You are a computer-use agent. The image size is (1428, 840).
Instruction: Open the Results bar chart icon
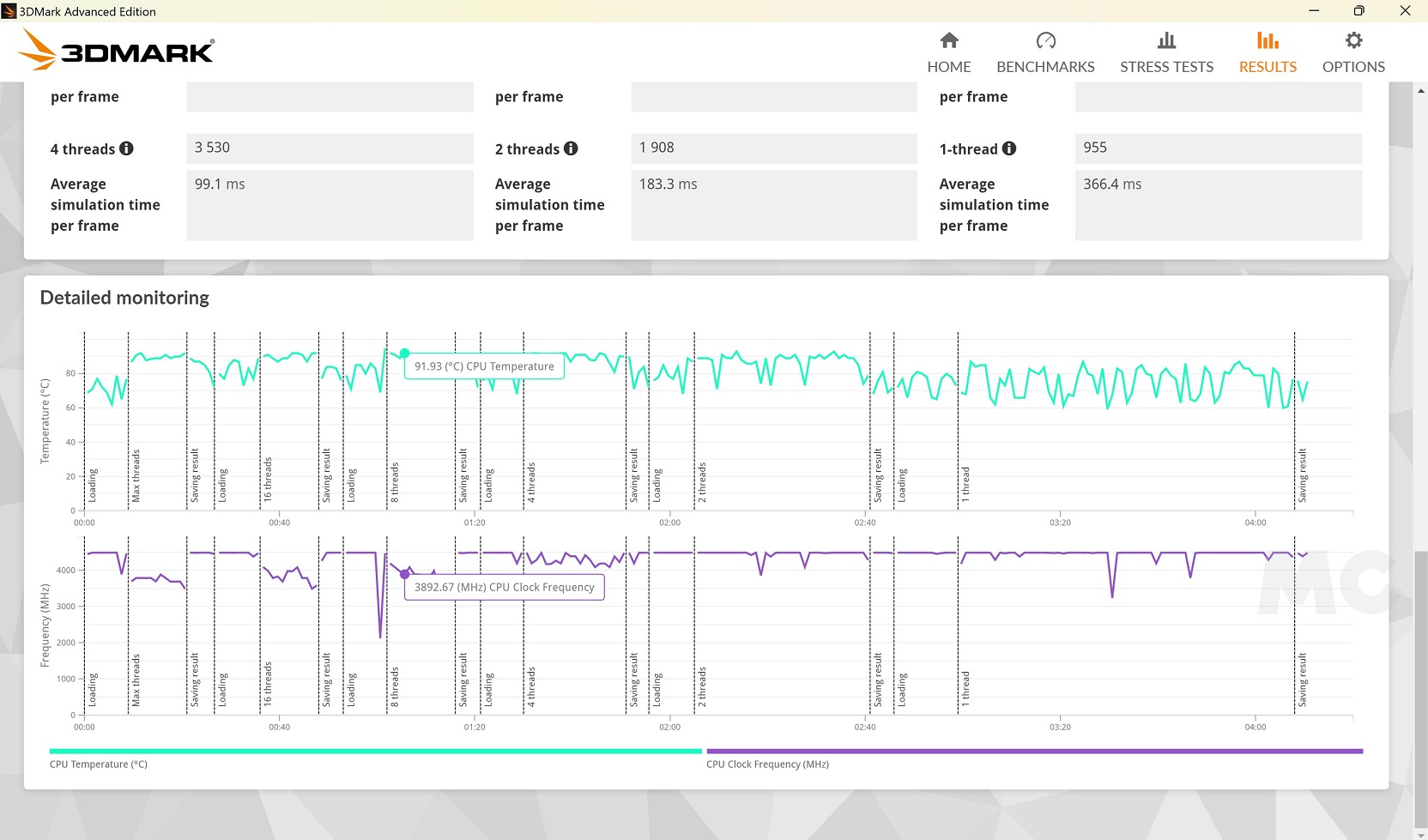(1268, 40)
